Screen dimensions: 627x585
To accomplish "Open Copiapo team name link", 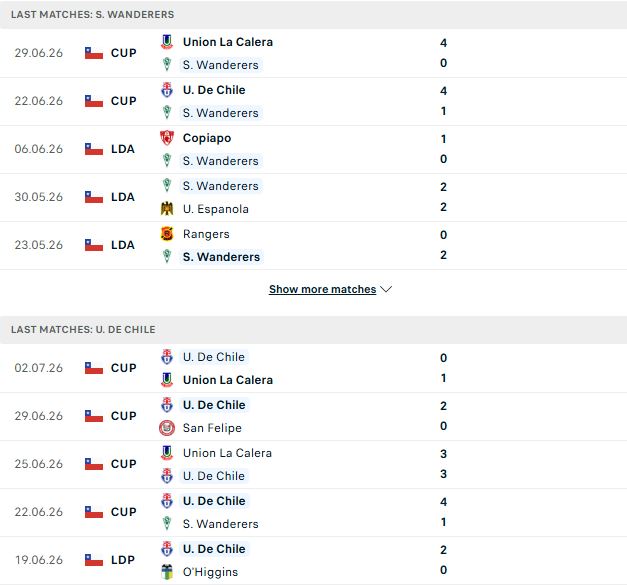I will 207,138.
